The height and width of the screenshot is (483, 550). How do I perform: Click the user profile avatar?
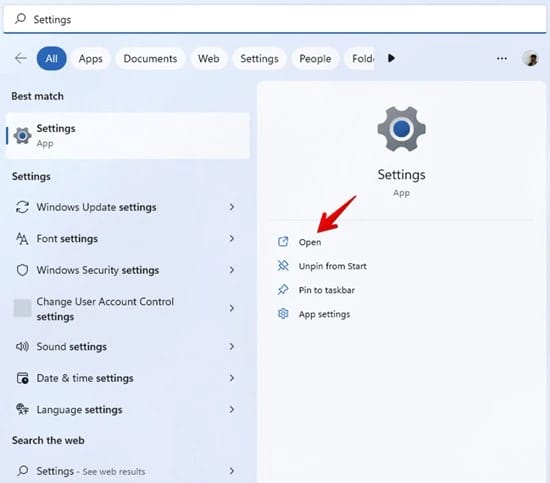click(530, 58)
